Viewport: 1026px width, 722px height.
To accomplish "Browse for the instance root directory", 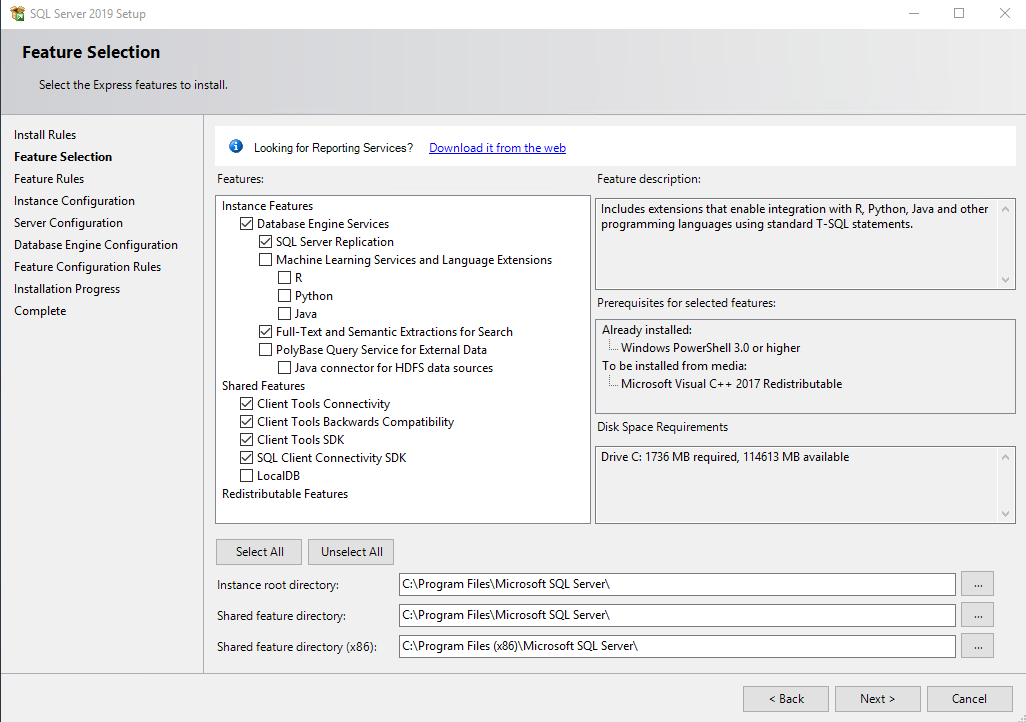I will (977, 583).
